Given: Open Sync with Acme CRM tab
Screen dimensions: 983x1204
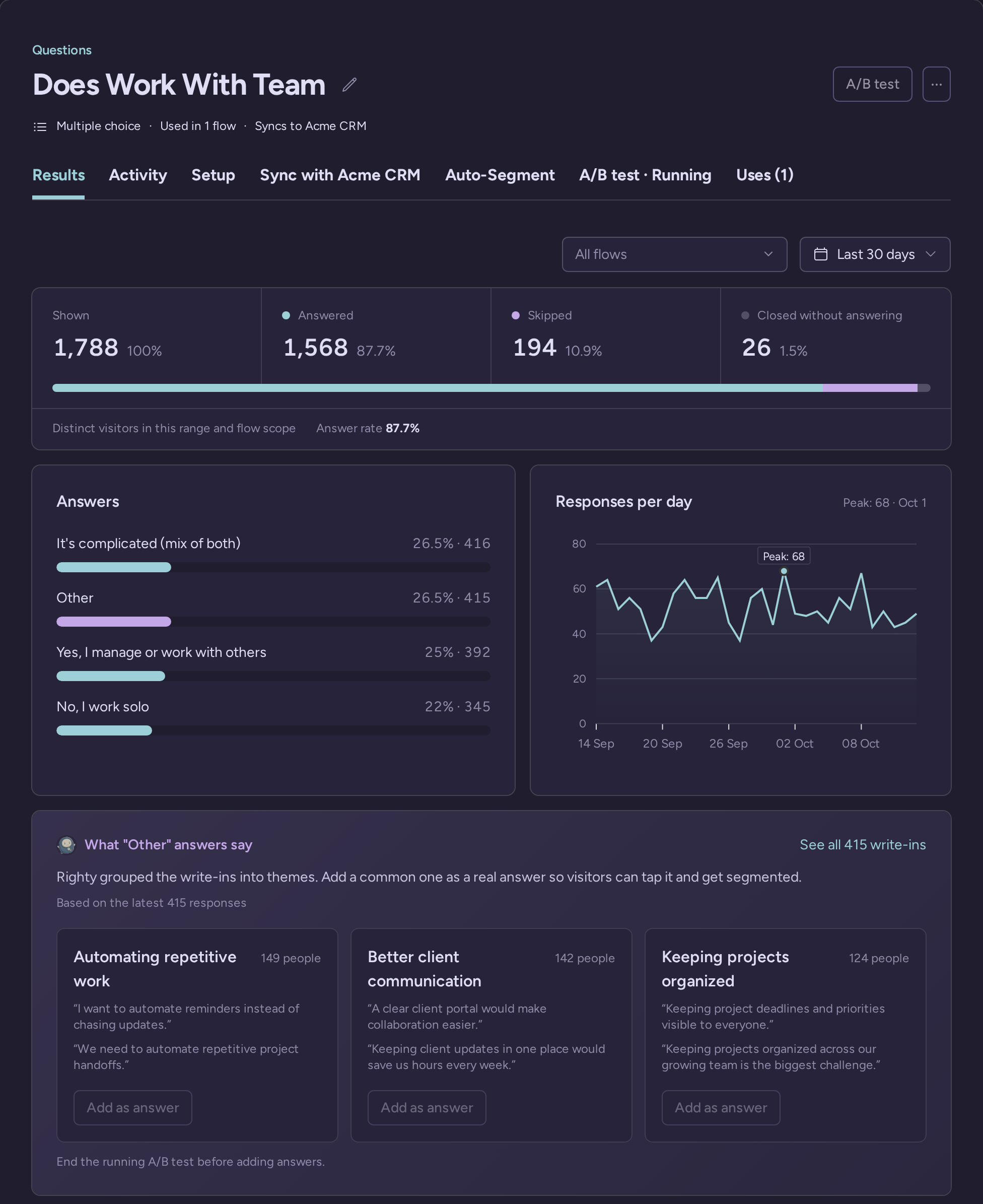Looking at the screenshot, I should pos(340,175).
